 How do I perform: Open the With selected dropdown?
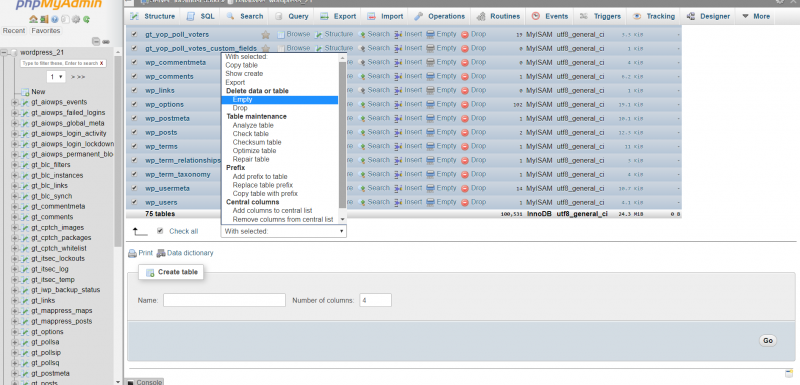click(284, 232)
